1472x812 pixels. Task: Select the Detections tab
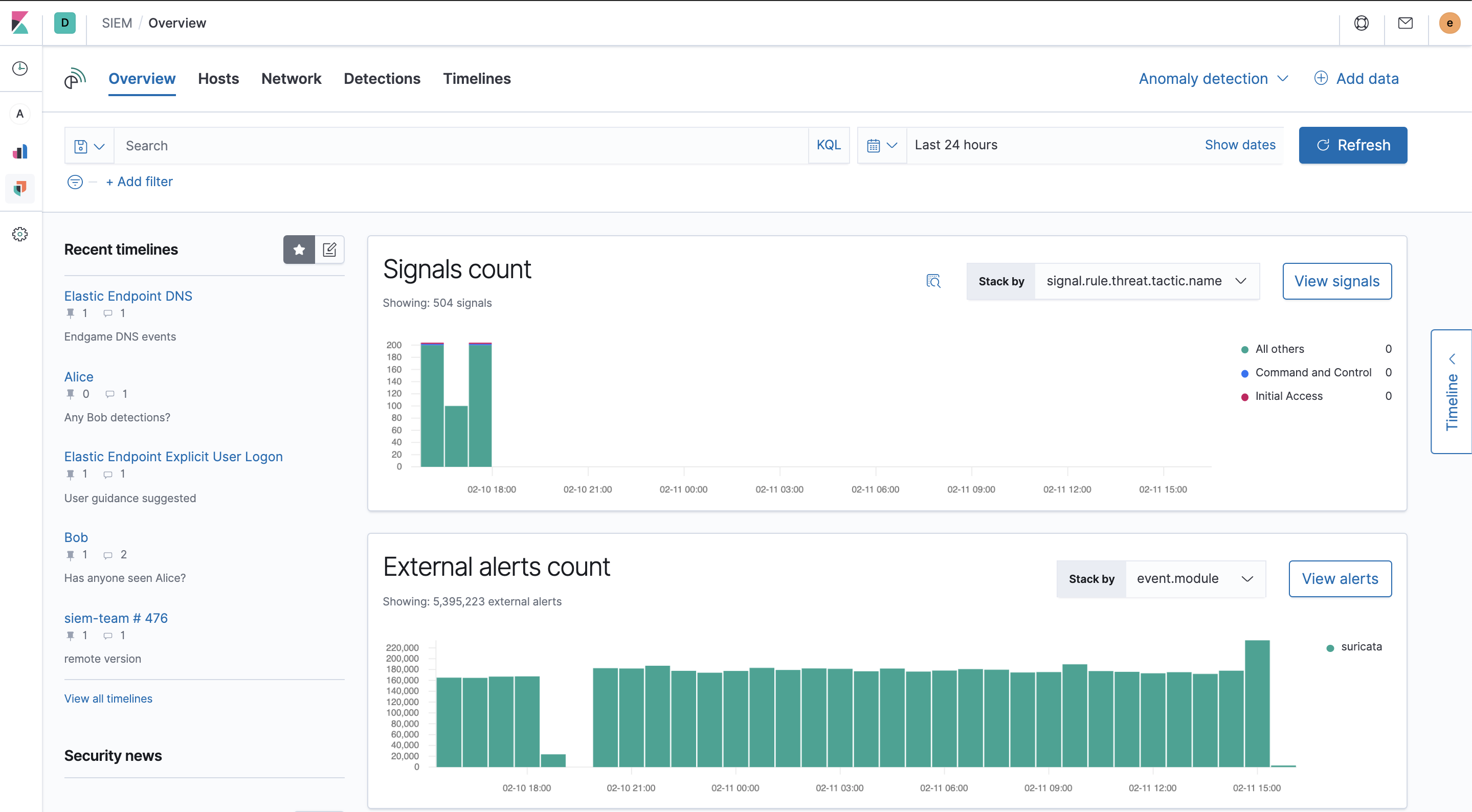coord(382,78)
